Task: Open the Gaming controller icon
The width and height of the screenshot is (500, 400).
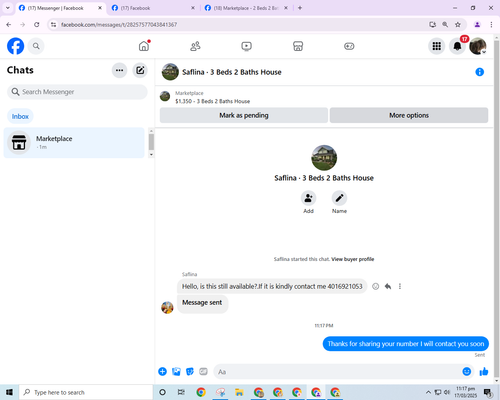Action: (x=349, y=46)
